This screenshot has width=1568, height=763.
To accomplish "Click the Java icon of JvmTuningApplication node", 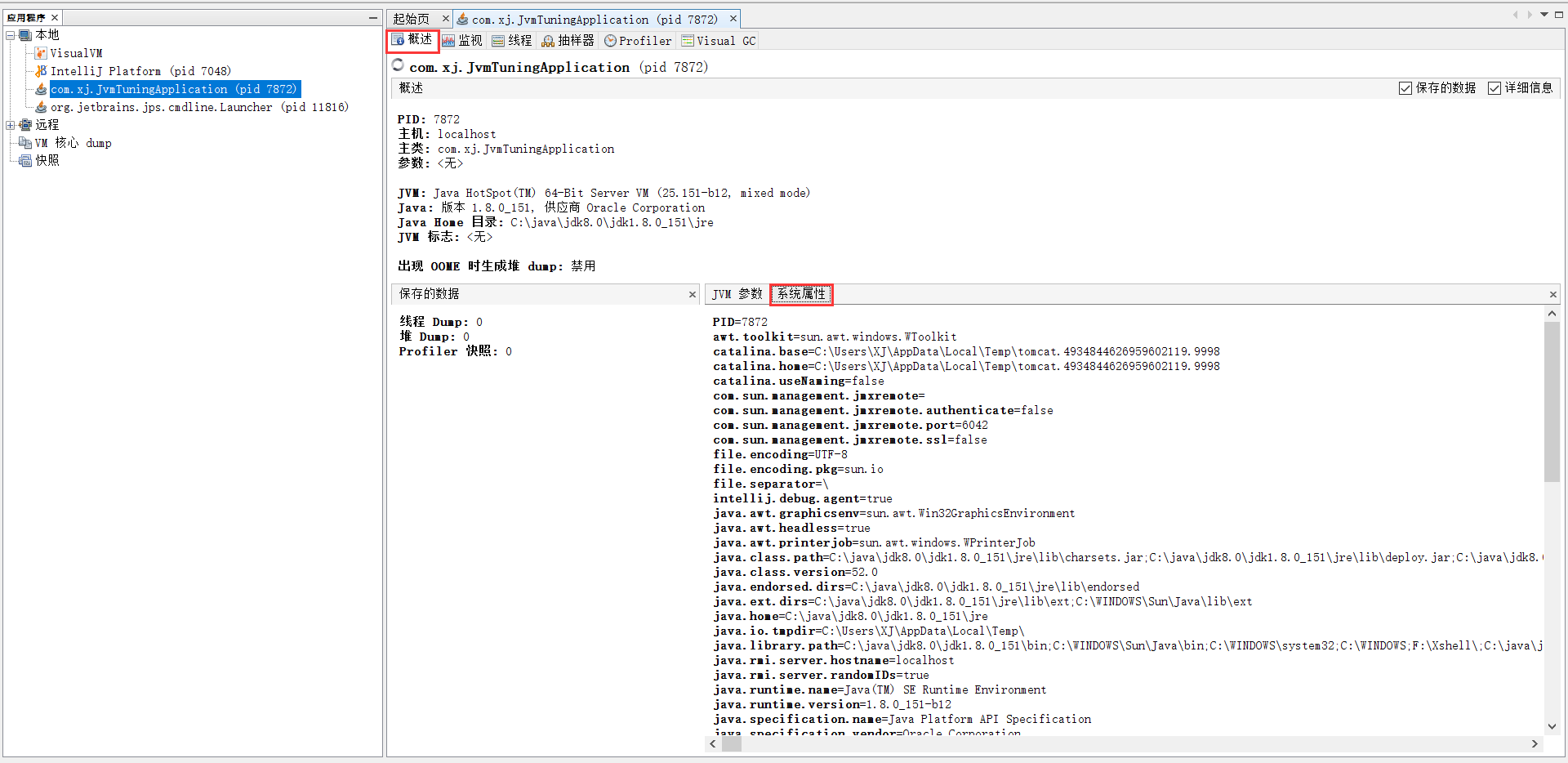I will [41, 89].
